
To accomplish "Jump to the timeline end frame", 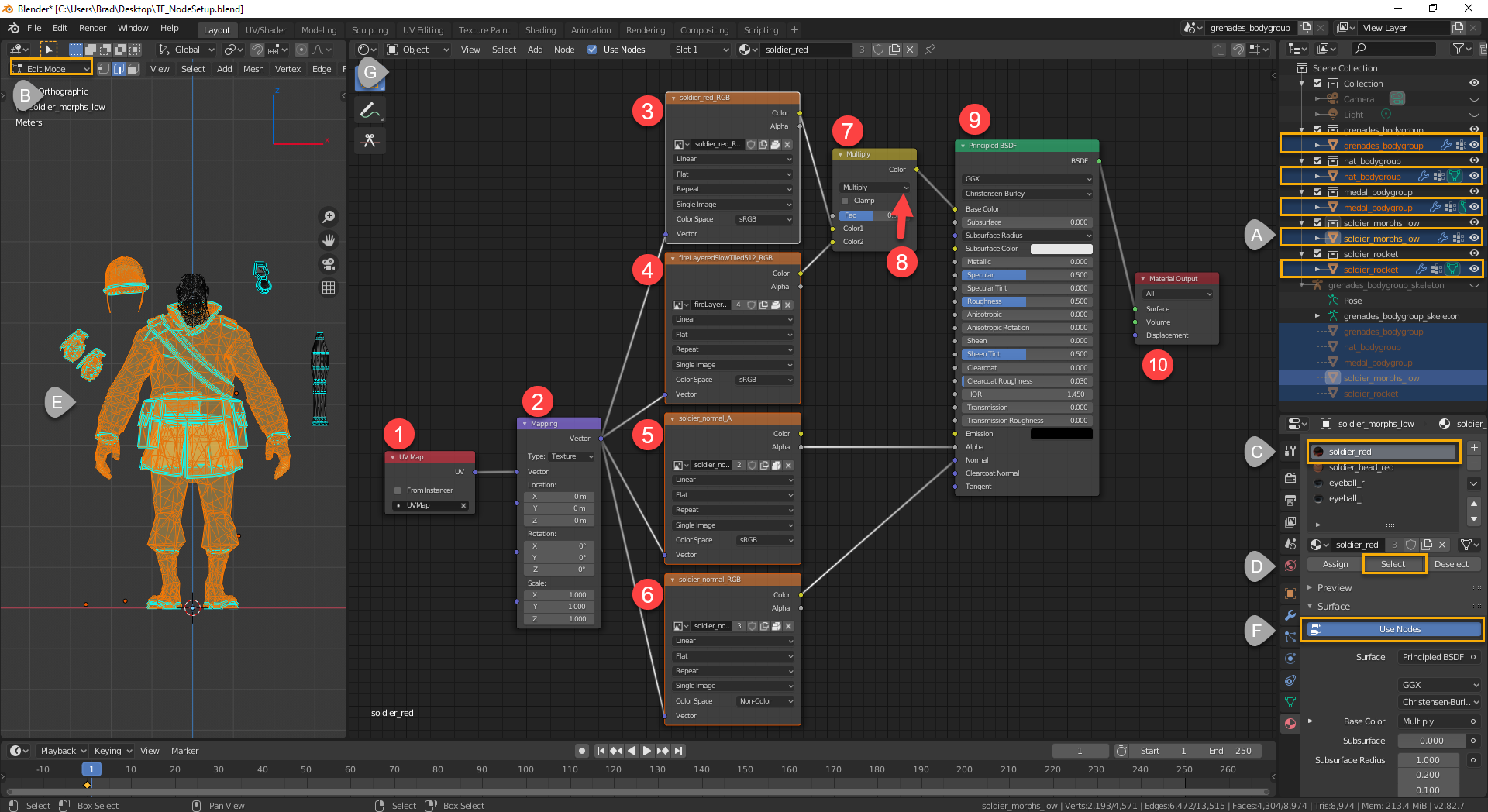I will coord(679,751).
